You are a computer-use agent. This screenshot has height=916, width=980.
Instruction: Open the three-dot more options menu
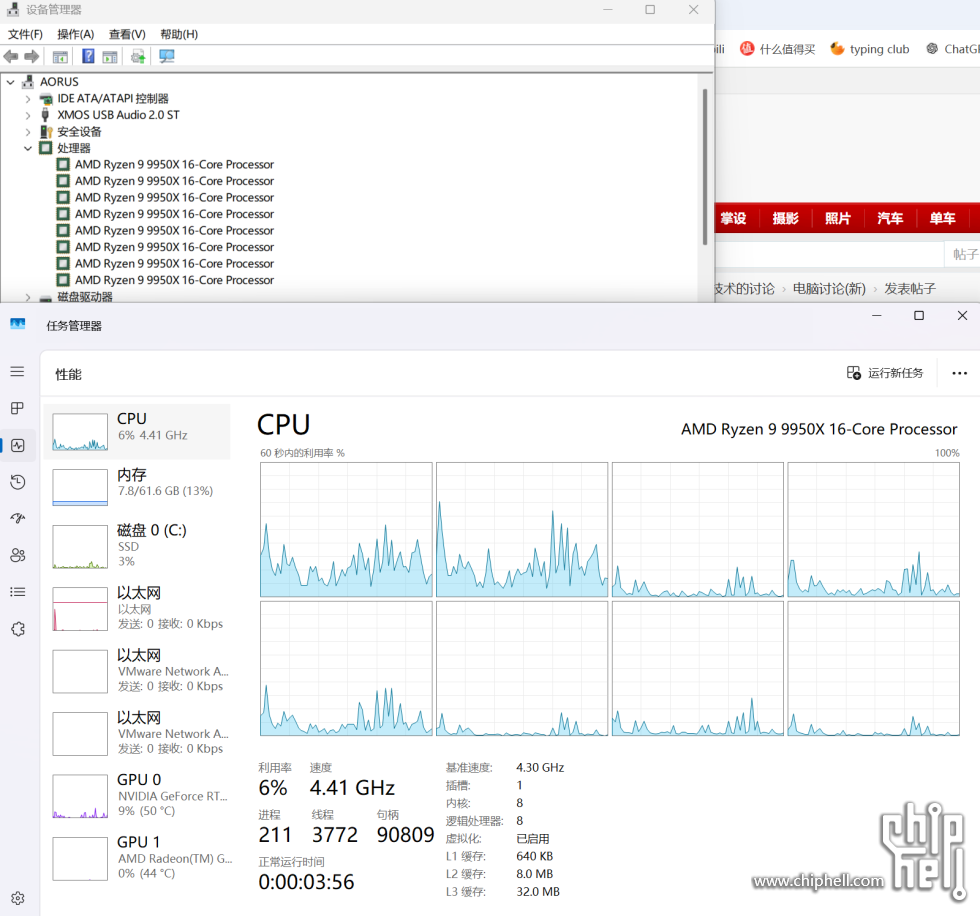coord(959,374)
